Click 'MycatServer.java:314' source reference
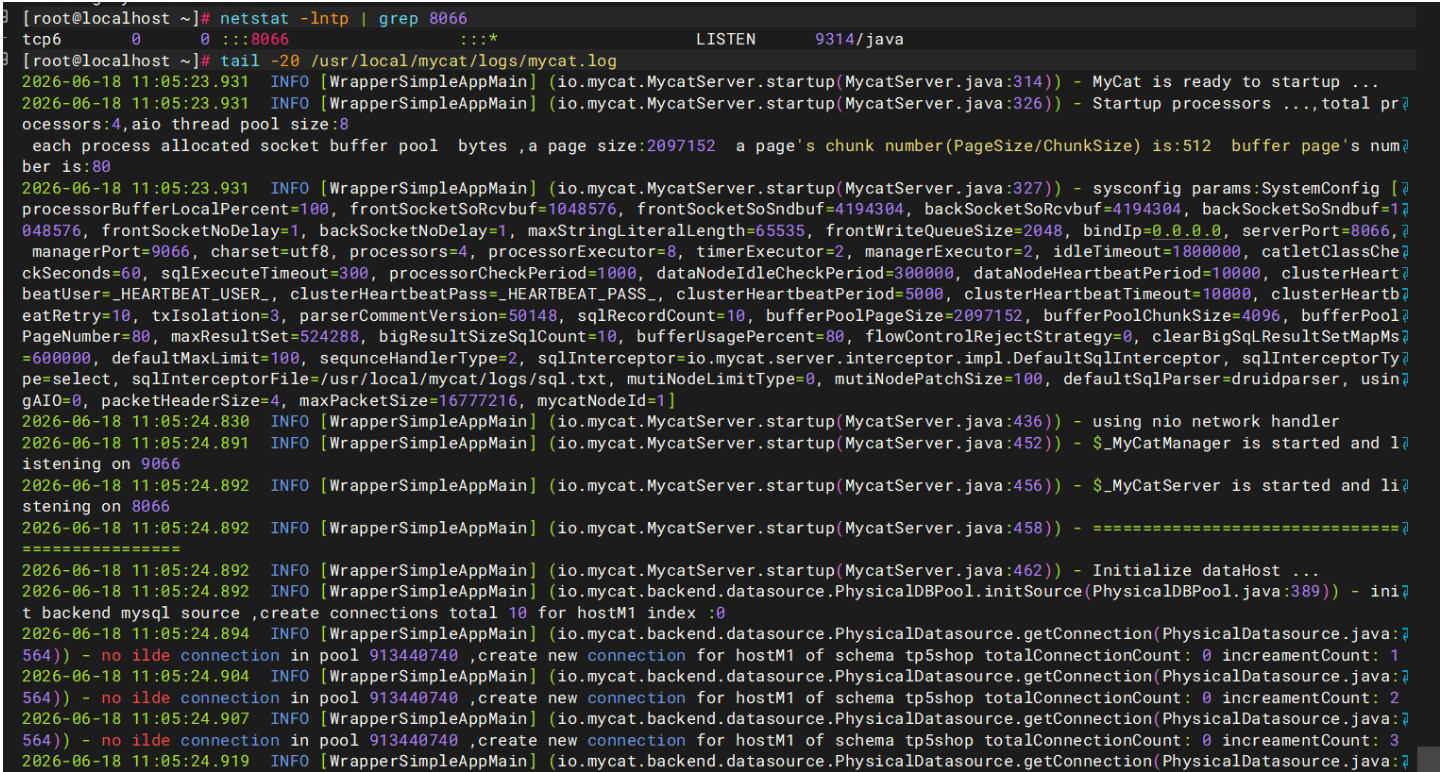1446x772 pixels. [943, 82]
